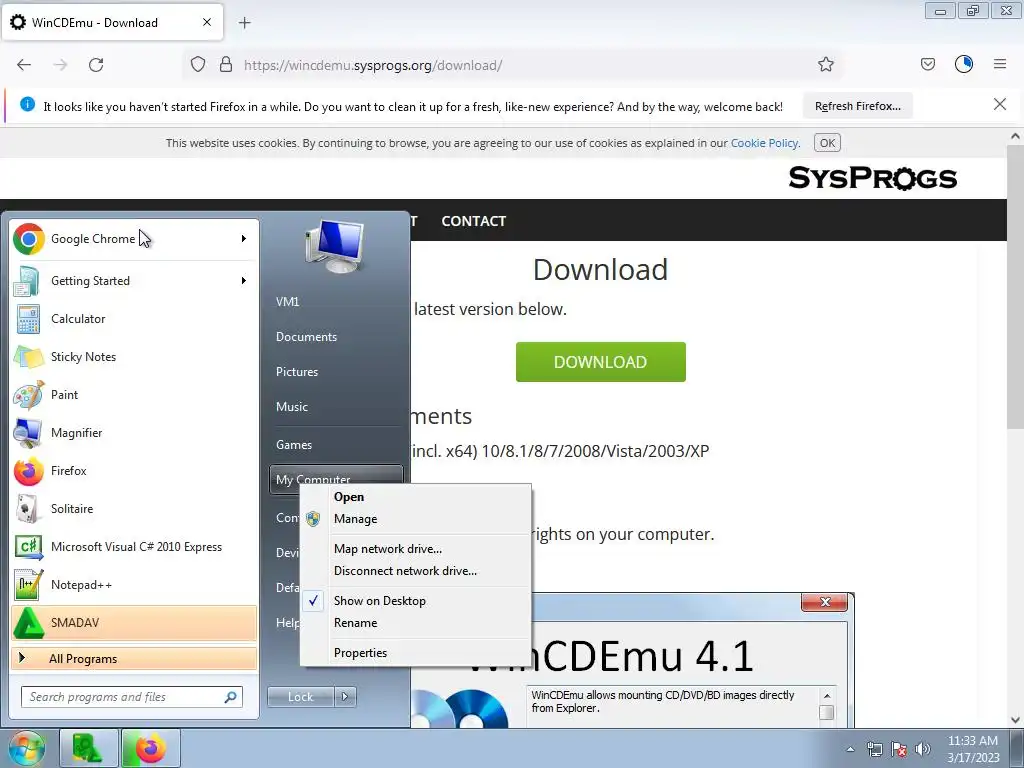Show hidden tray icons arrow
The image size is (1024, 768).
pos(850,749)
